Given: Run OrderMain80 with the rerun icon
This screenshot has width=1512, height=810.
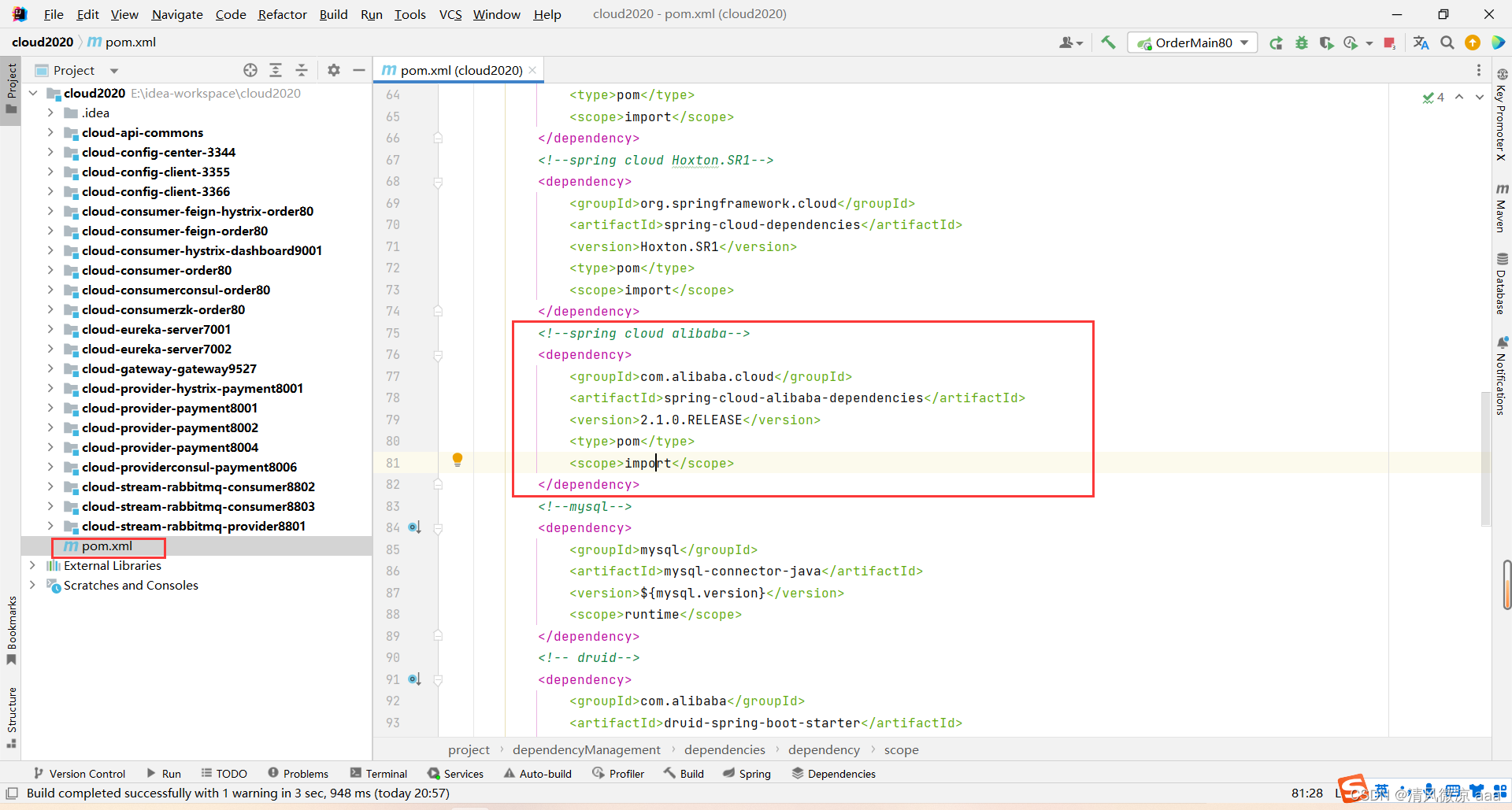Looking at the screenshot, I should [x=1276, y=43].
